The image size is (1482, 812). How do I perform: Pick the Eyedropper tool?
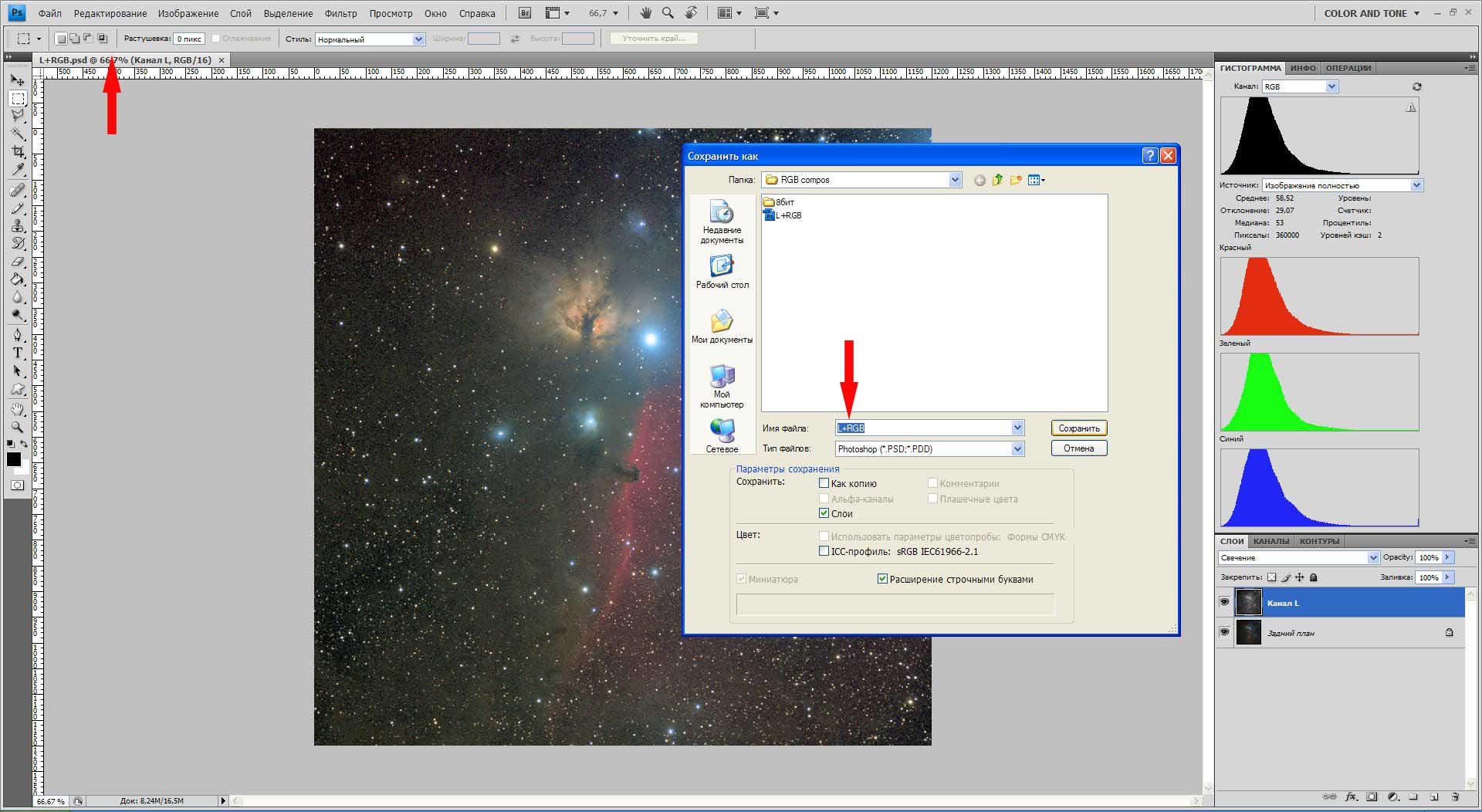[18, 170]
